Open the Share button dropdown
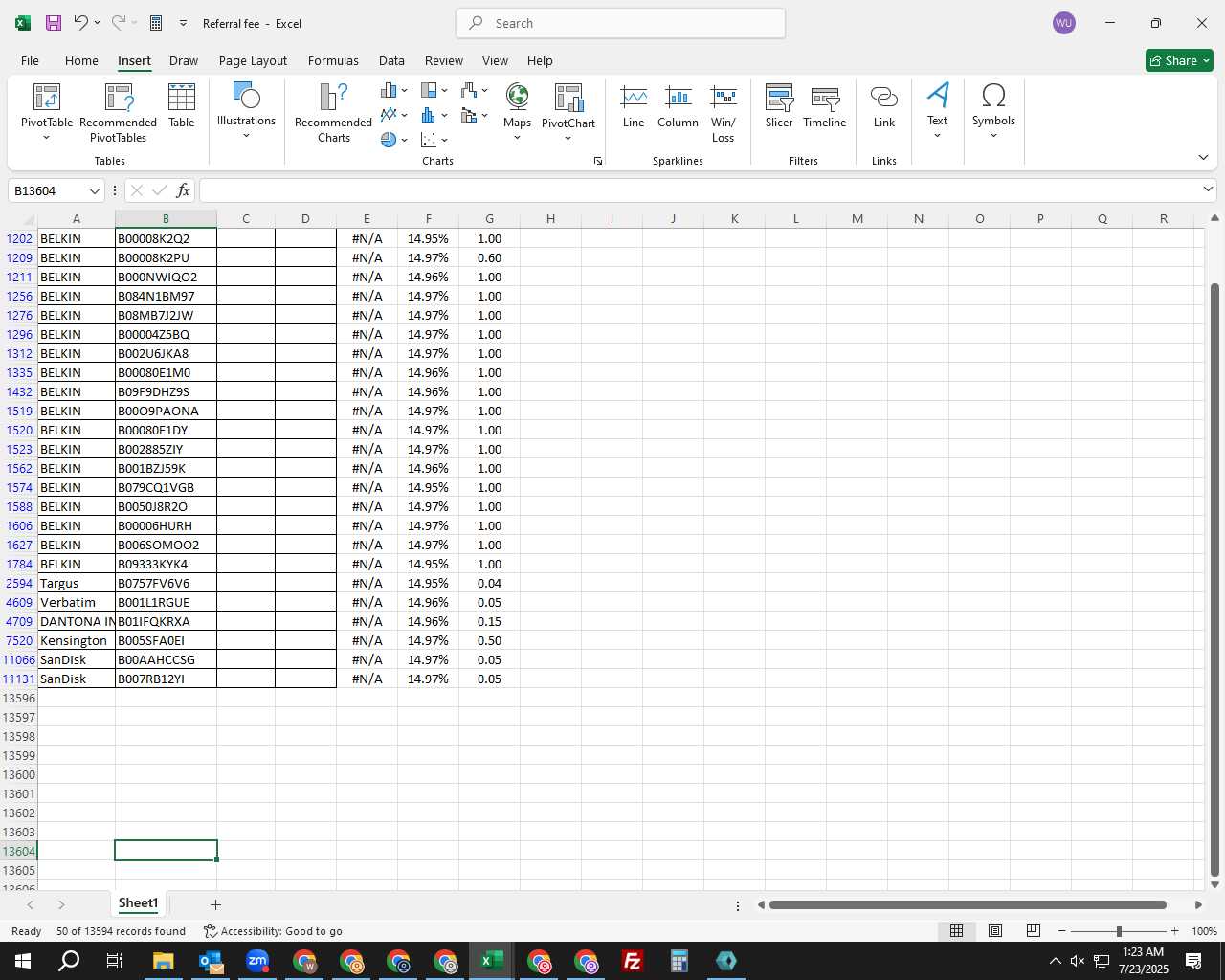 1206,60
